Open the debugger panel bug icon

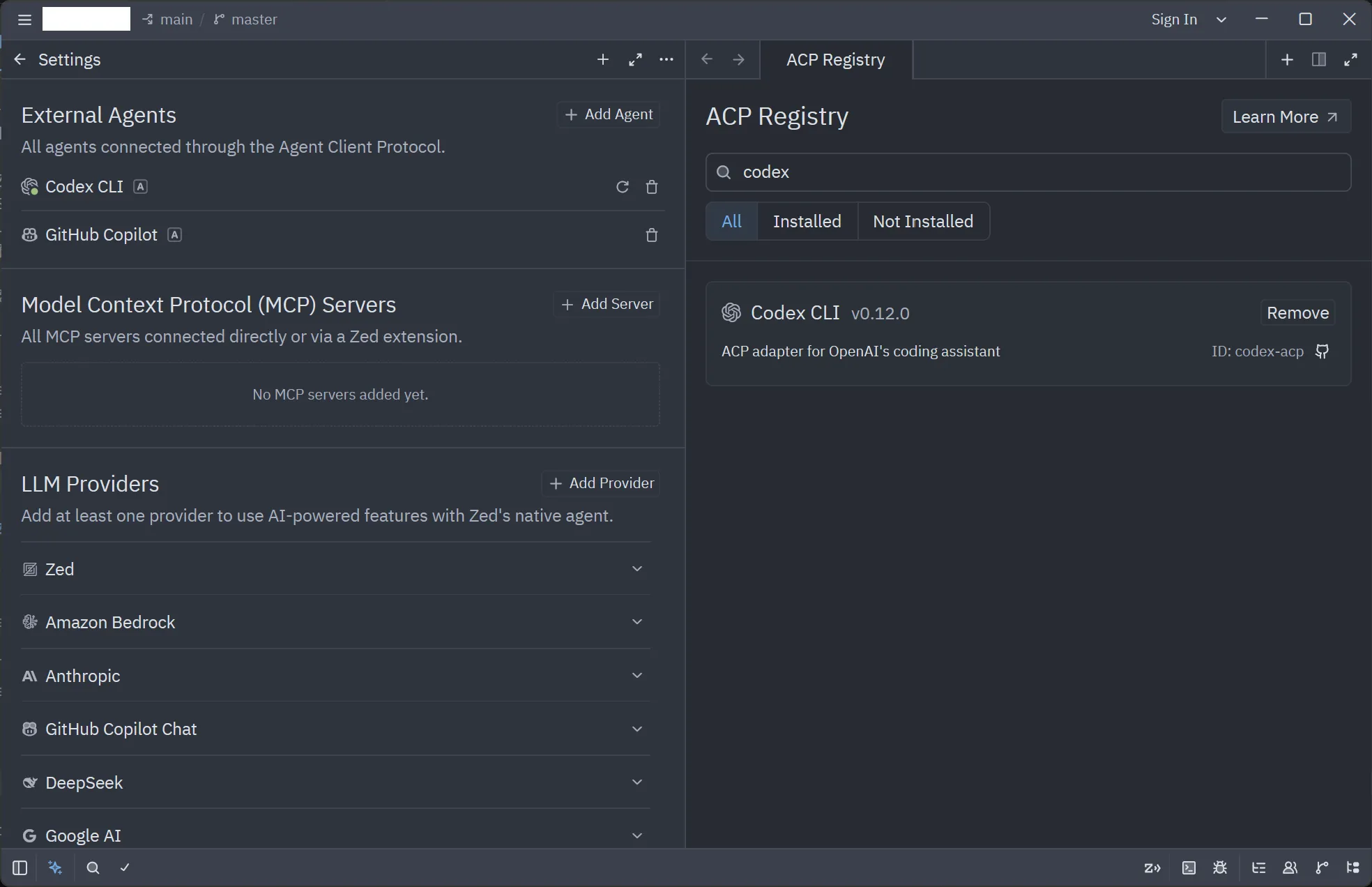1220,868
